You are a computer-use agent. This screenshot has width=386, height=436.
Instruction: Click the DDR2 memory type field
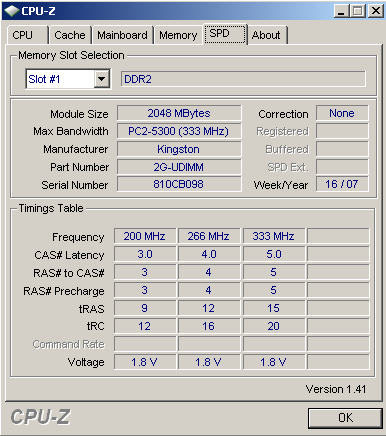point(243,79)
